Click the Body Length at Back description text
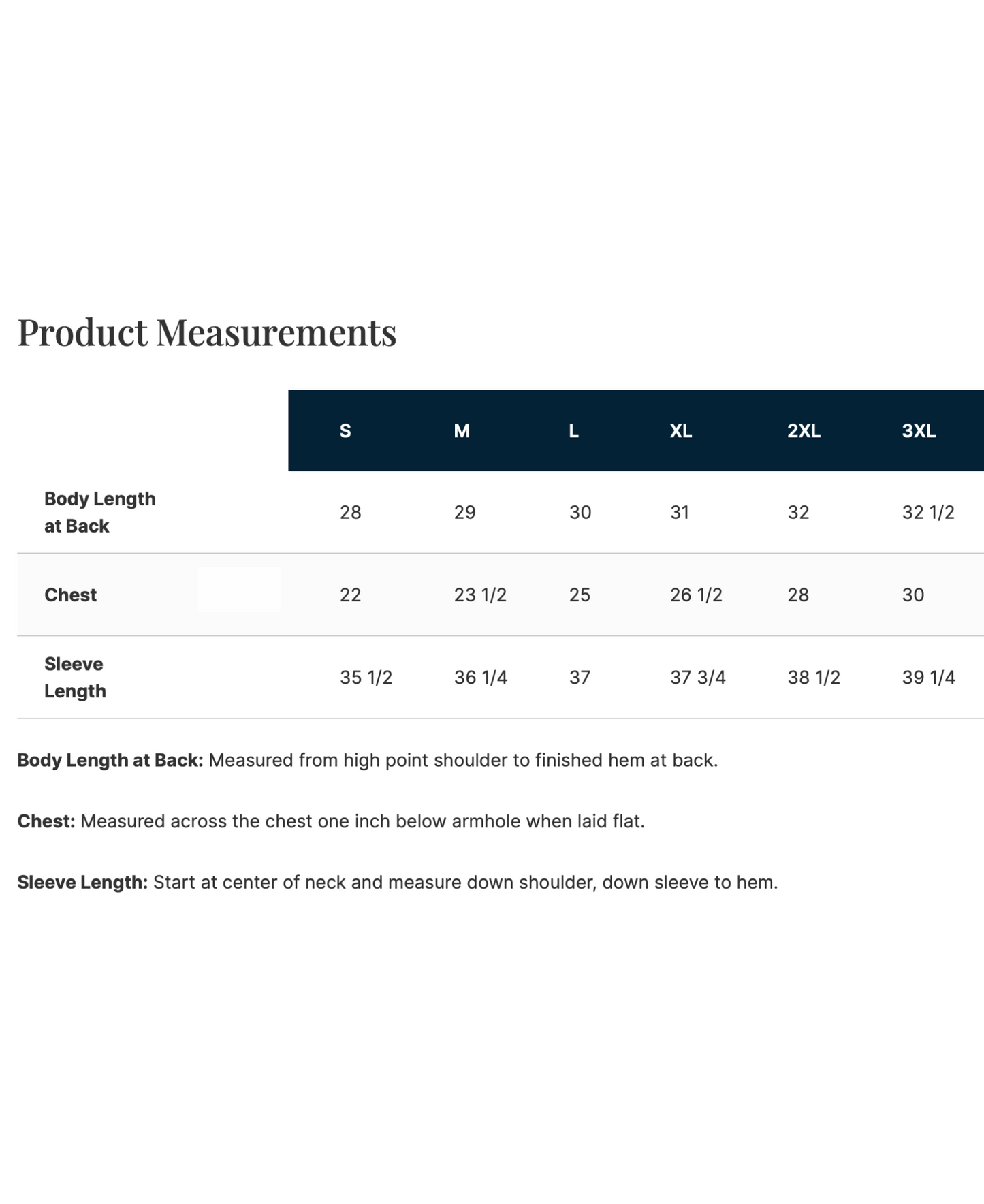984x1204 pixels. (x=368, y=761)
